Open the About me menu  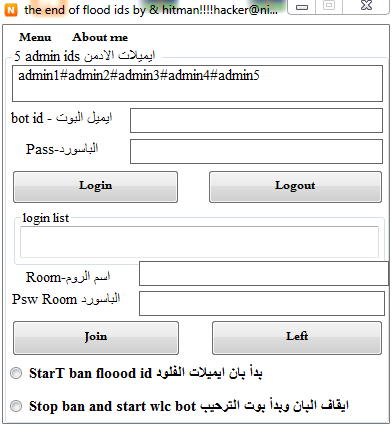point(100,37)
